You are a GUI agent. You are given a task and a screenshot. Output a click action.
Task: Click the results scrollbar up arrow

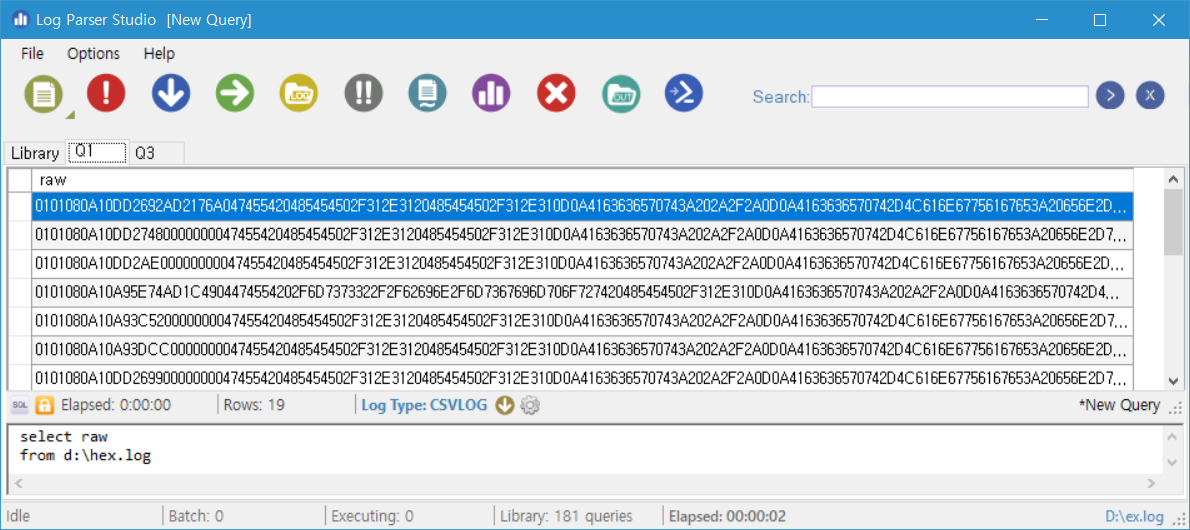1173,179
